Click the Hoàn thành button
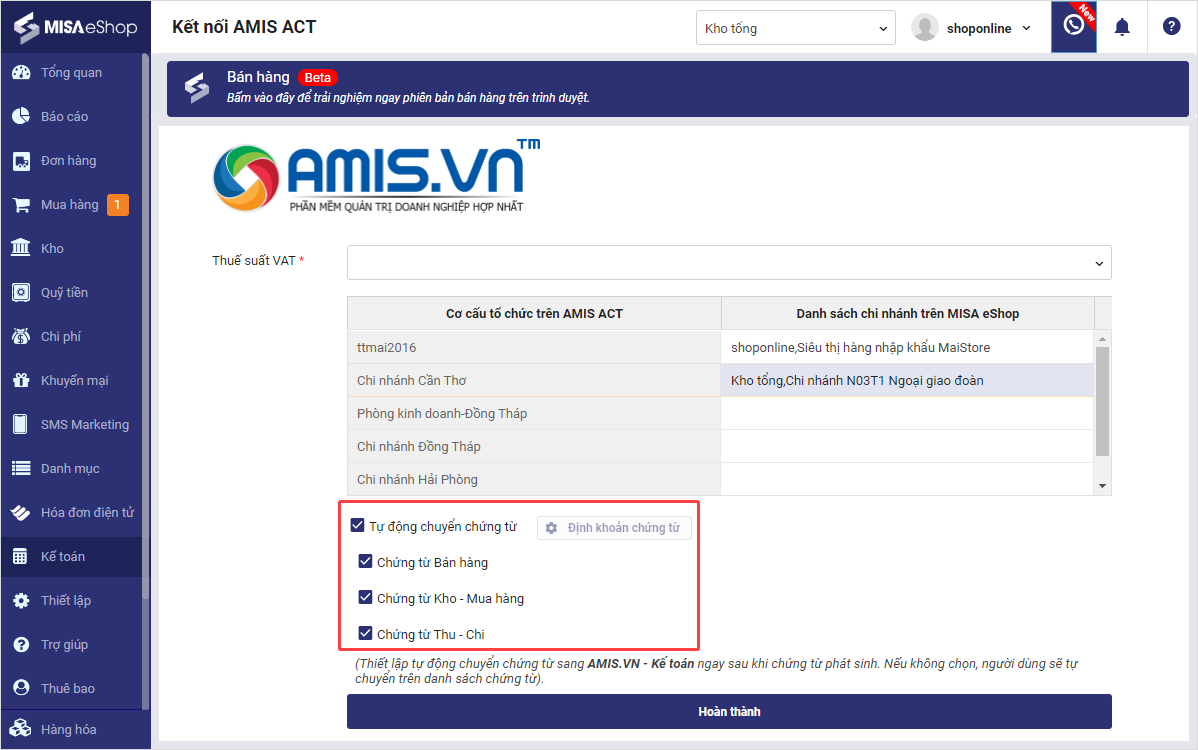Screen dimensions: 1198x750 pyautogui.click(x=729, y=712)
